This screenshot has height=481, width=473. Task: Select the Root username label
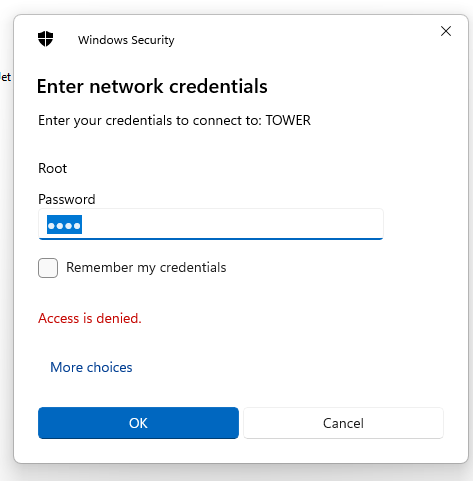click(x=53, y=168)
